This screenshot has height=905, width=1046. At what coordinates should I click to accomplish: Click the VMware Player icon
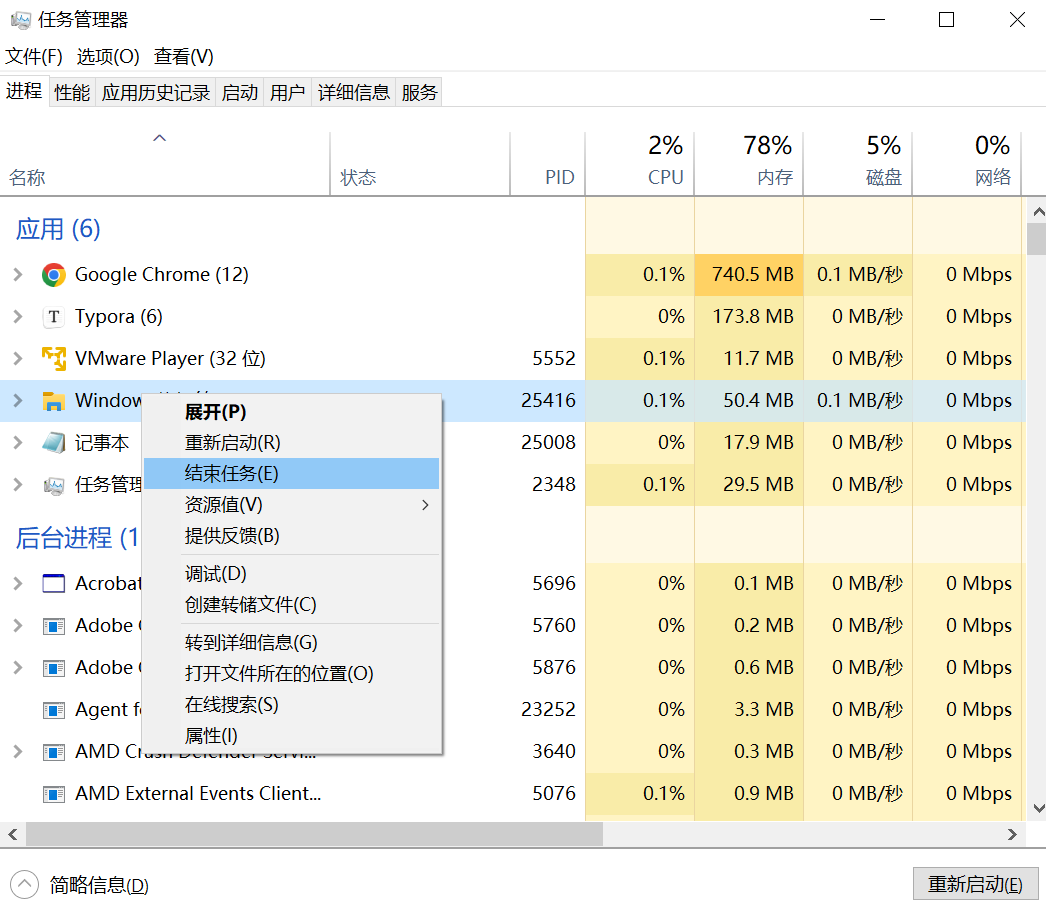[53, 359]
